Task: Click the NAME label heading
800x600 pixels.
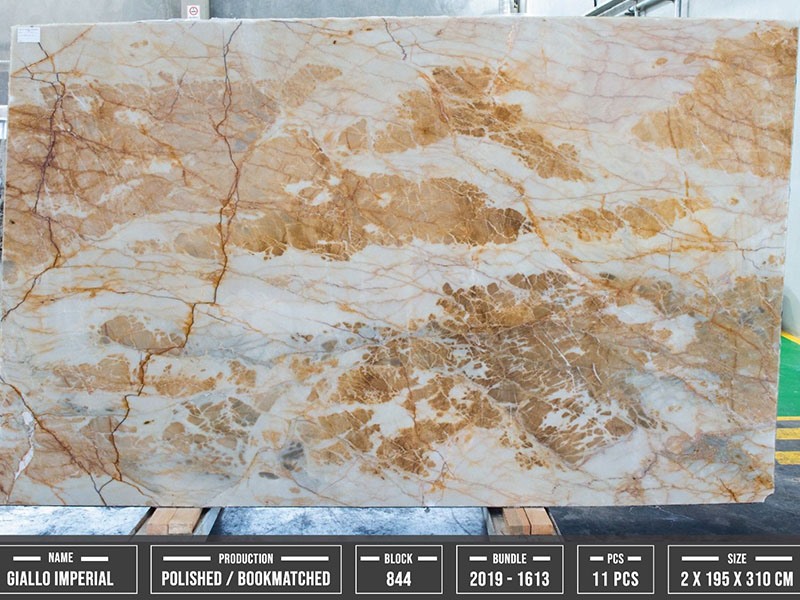Action: point(61,558)
